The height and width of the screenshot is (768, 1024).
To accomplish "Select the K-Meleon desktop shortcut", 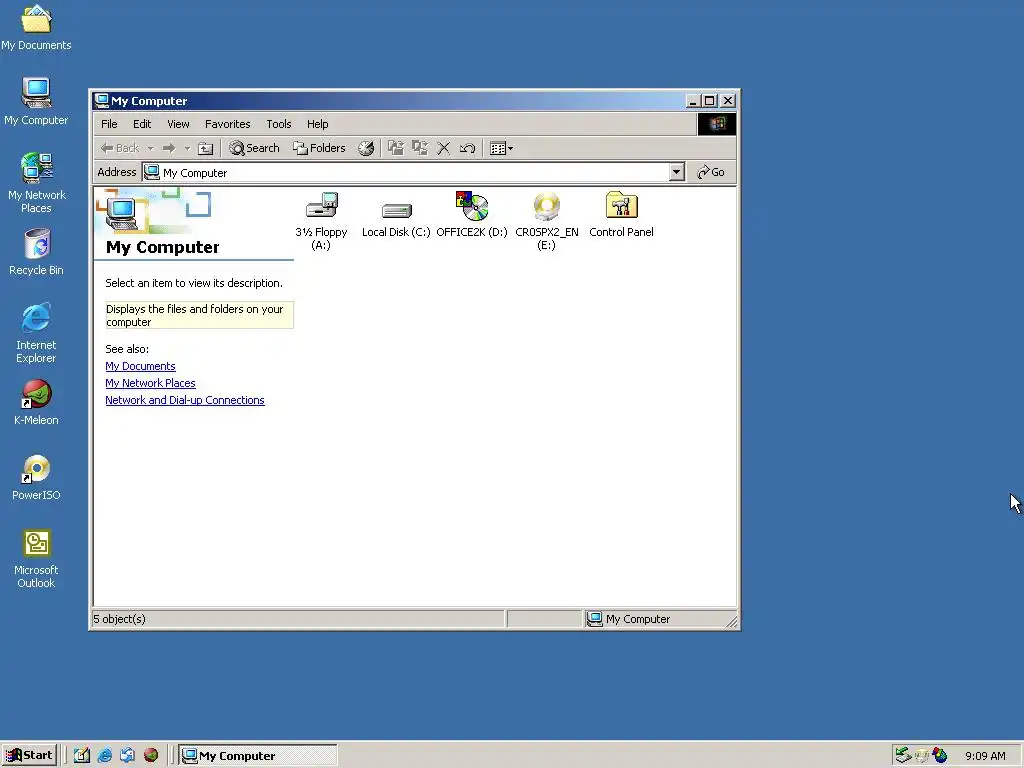I will [x=36, y=402].
